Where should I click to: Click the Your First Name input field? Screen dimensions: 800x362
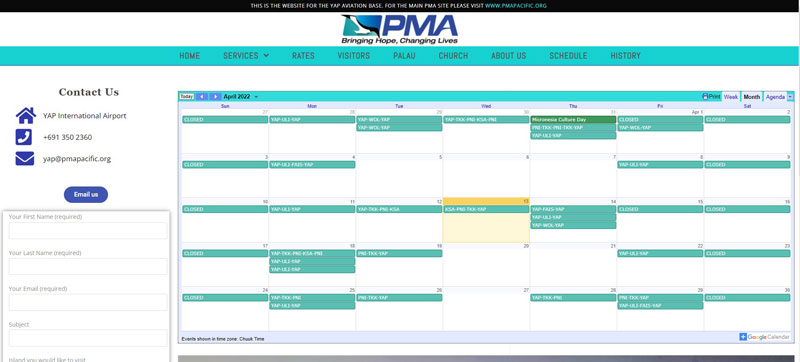point(88,230)
